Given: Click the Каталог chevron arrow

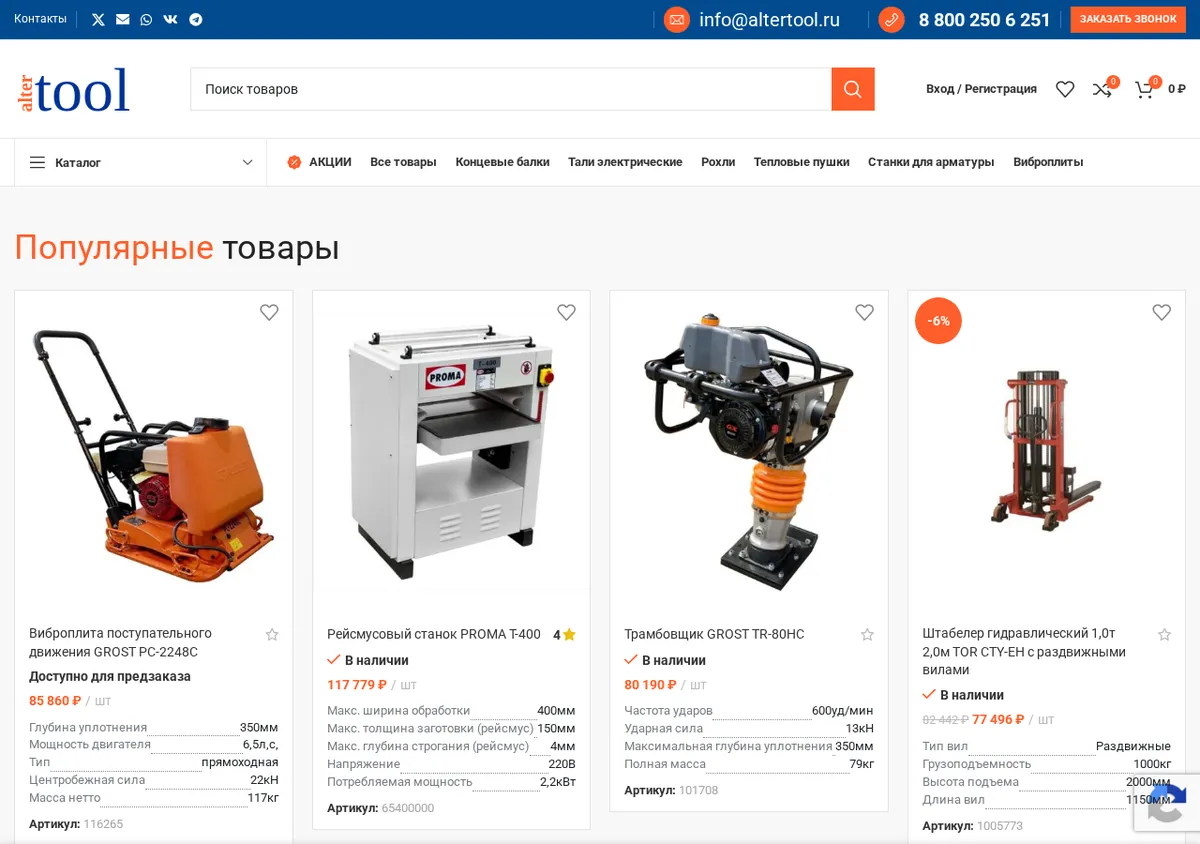Looking at the screenshot, I should tap(248, 162).
